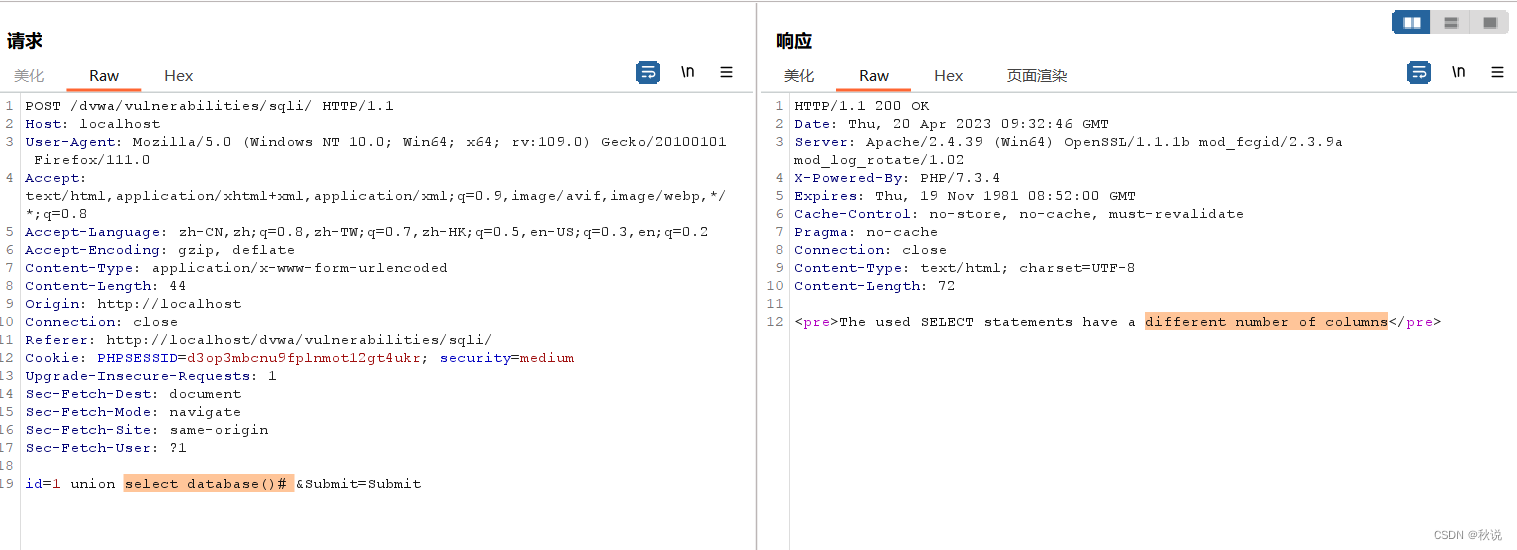Click the &Submit=Submit body parameter
The width and height of the screenshot is (1517, 550).
point(359,484)
